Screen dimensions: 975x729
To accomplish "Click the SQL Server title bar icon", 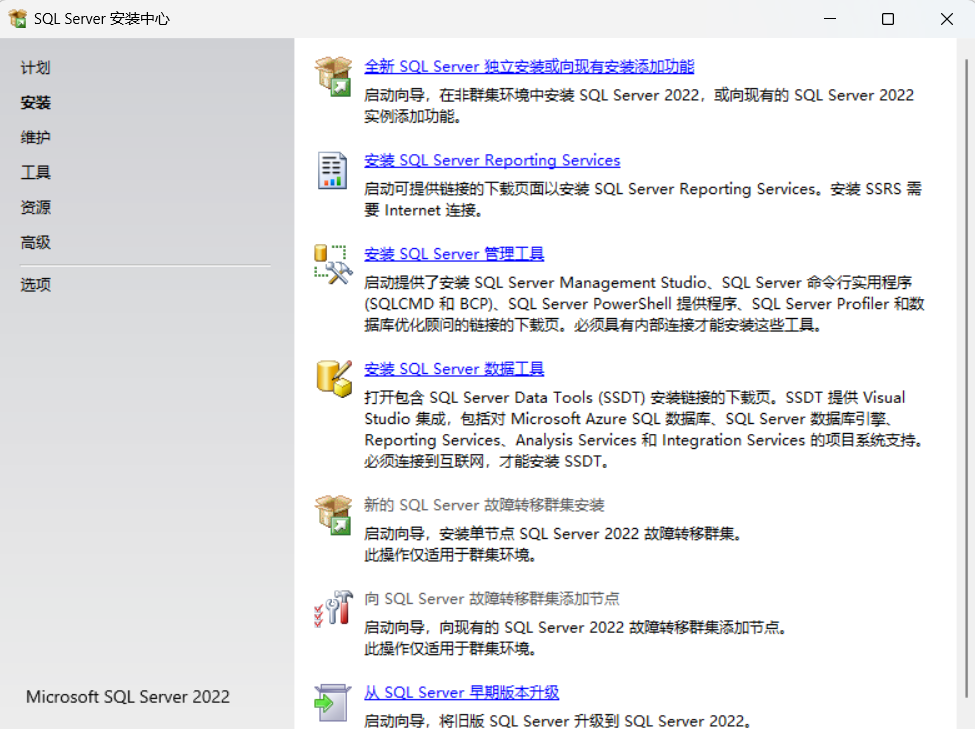I will (17, 19).
